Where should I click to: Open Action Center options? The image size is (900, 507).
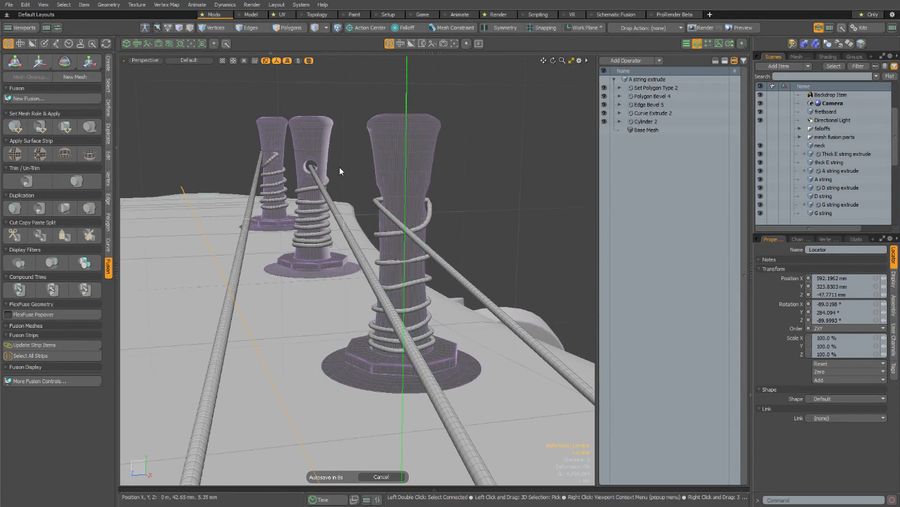(x=366, y=28)
